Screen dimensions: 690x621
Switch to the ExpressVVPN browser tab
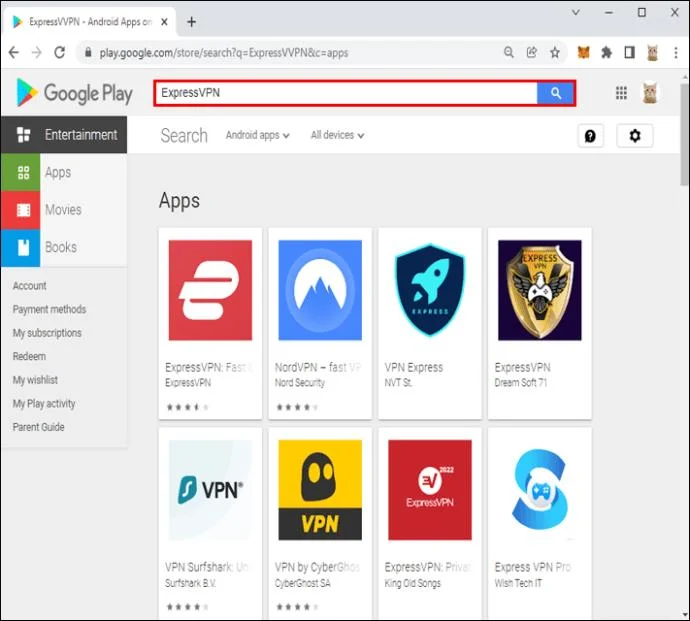(x=90, y=22)
